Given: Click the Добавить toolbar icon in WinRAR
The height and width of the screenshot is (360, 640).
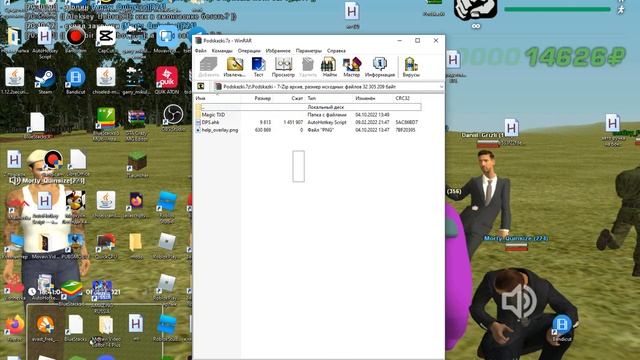Looking at the screenshot, I should pyautogui.click(x=209, y=67).
